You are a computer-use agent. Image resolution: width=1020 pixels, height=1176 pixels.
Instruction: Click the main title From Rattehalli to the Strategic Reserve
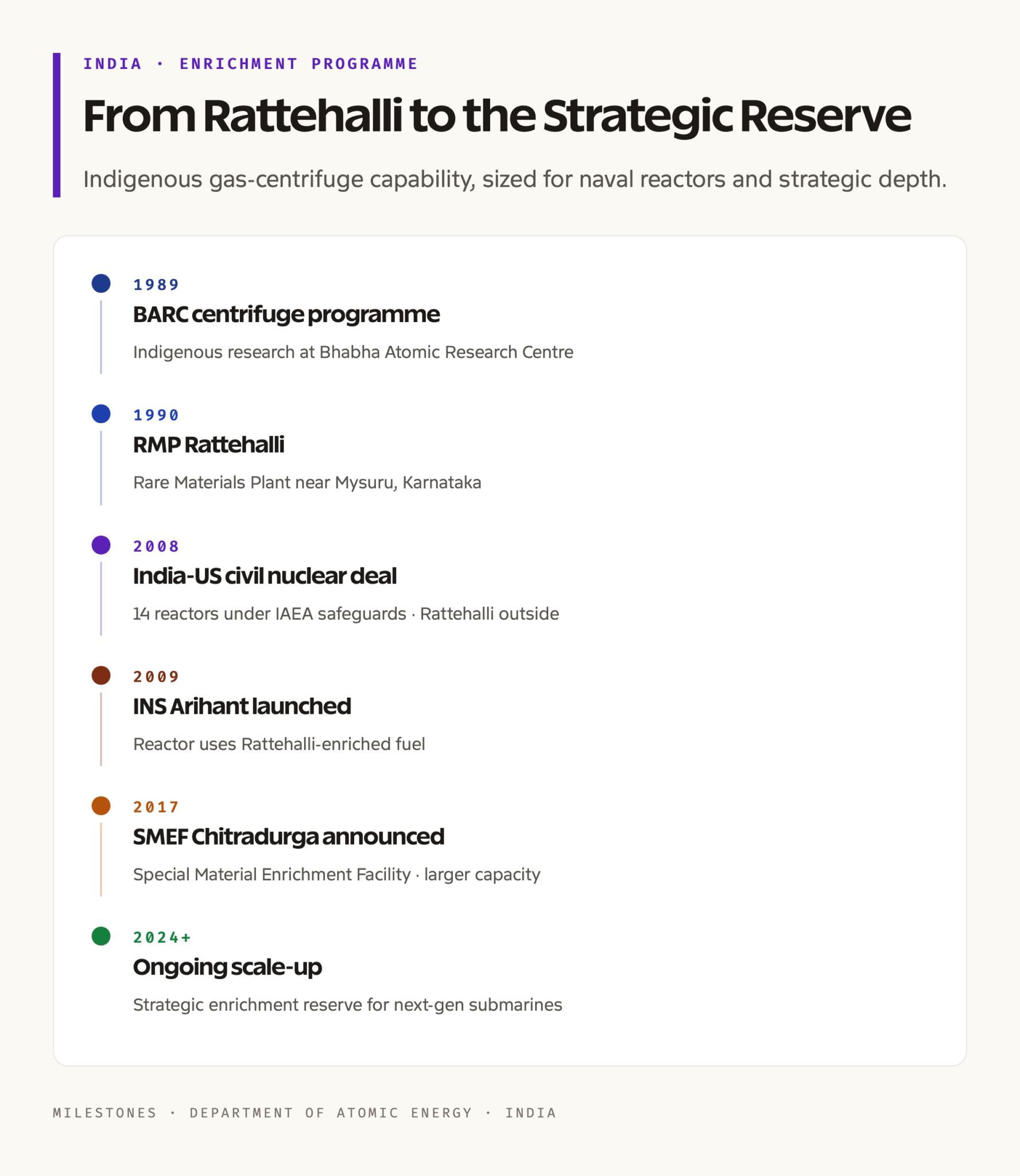(497, 117)
